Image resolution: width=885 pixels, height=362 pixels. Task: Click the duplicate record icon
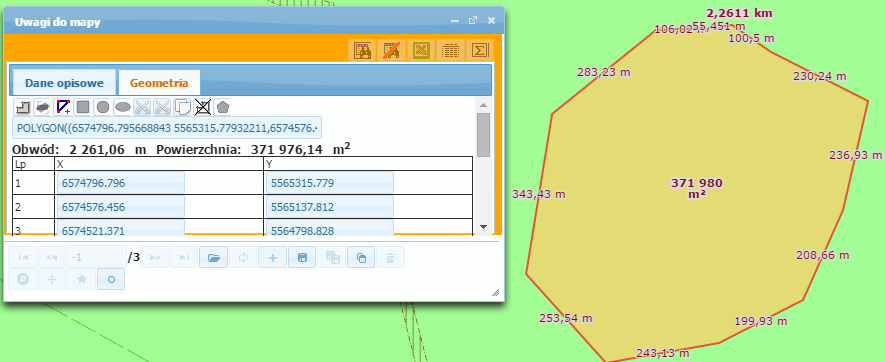coord(361,258)
